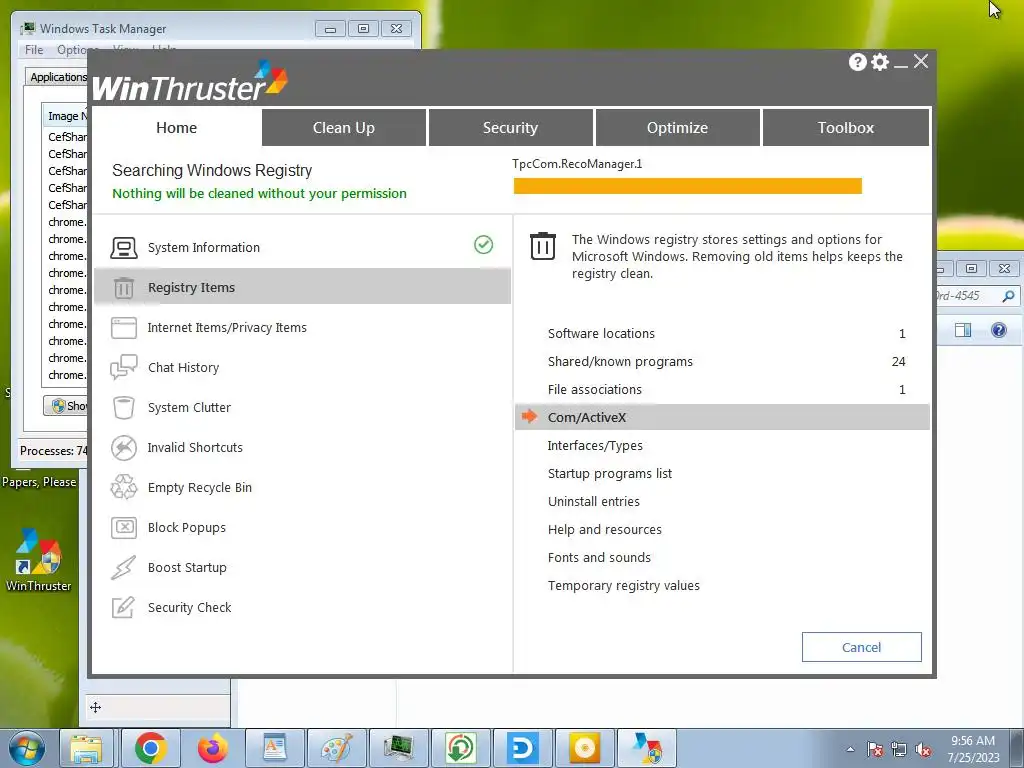1024x768 pixels.
Task: Click Internet Items browser window icon
Action: [x=123, y=328]
